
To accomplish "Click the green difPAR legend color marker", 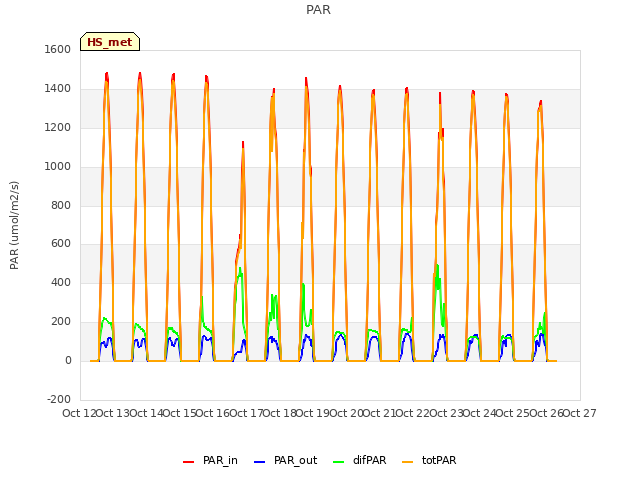I will [339, 462].
